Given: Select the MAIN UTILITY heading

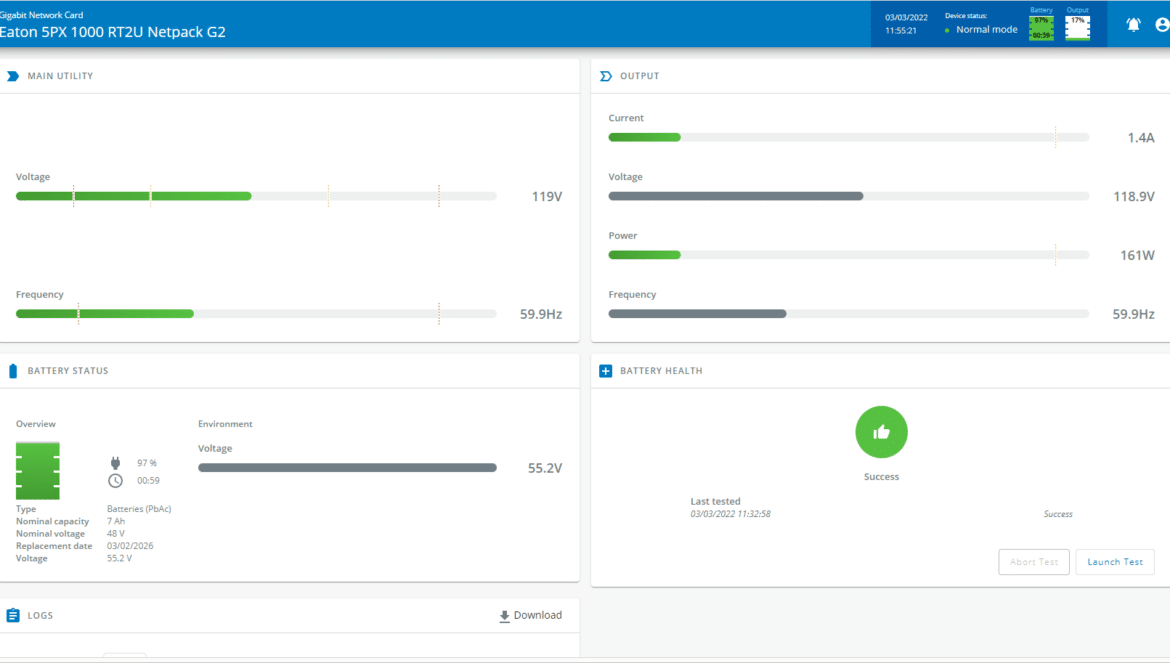Looking at the screenshot, I should [x=60, y=76].
